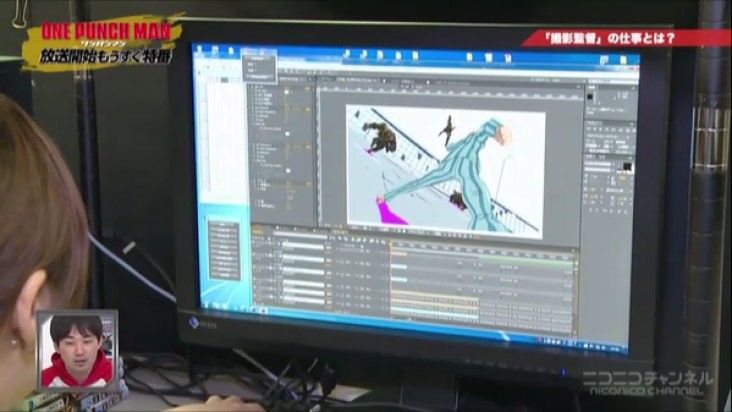Click the small gray gadget list on the desktop
This screenshot has height=412, width=732.
click(x=224, y=251)
